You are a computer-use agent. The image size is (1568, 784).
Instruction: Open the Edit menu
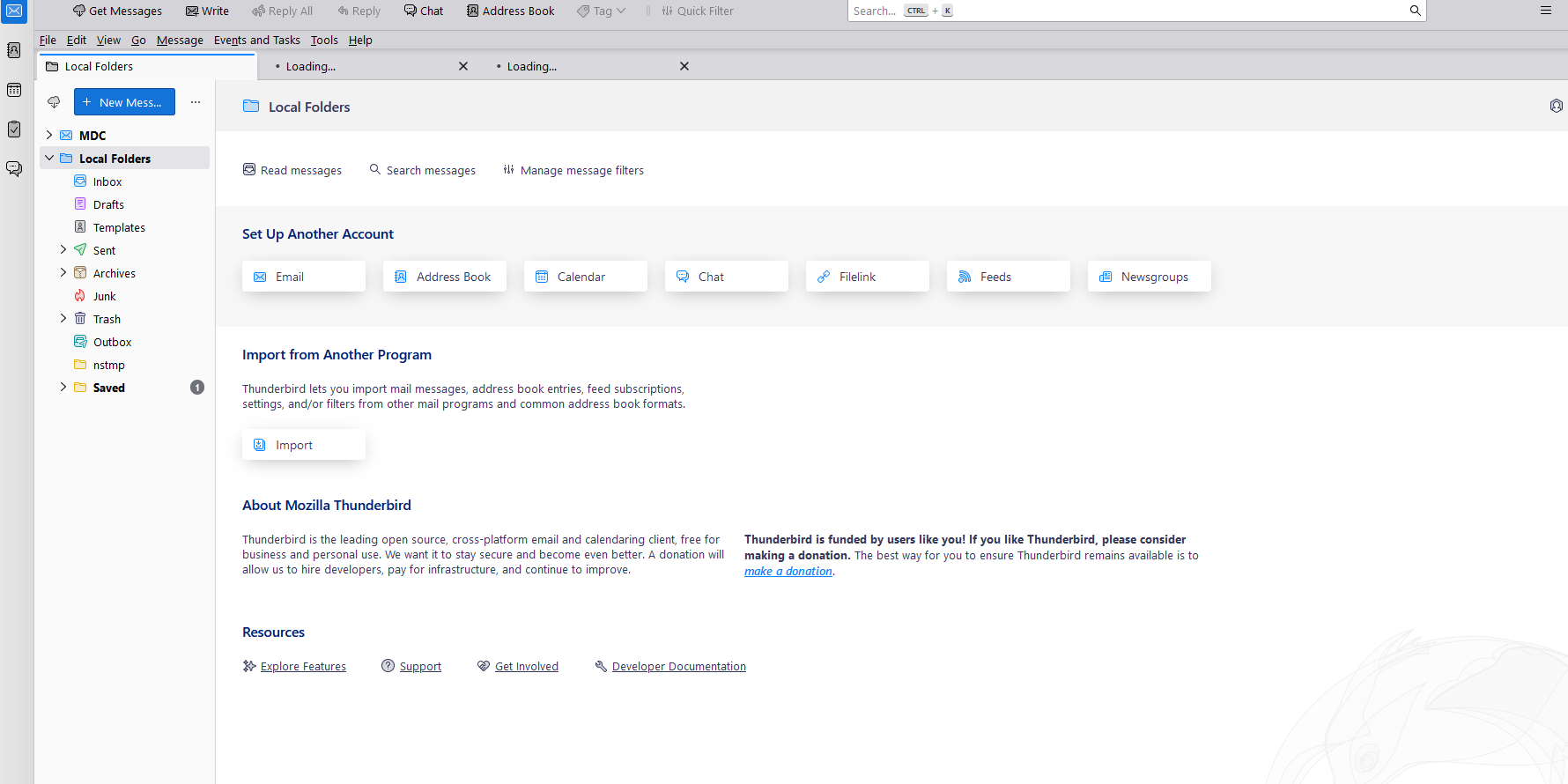(x=77, y=41)
